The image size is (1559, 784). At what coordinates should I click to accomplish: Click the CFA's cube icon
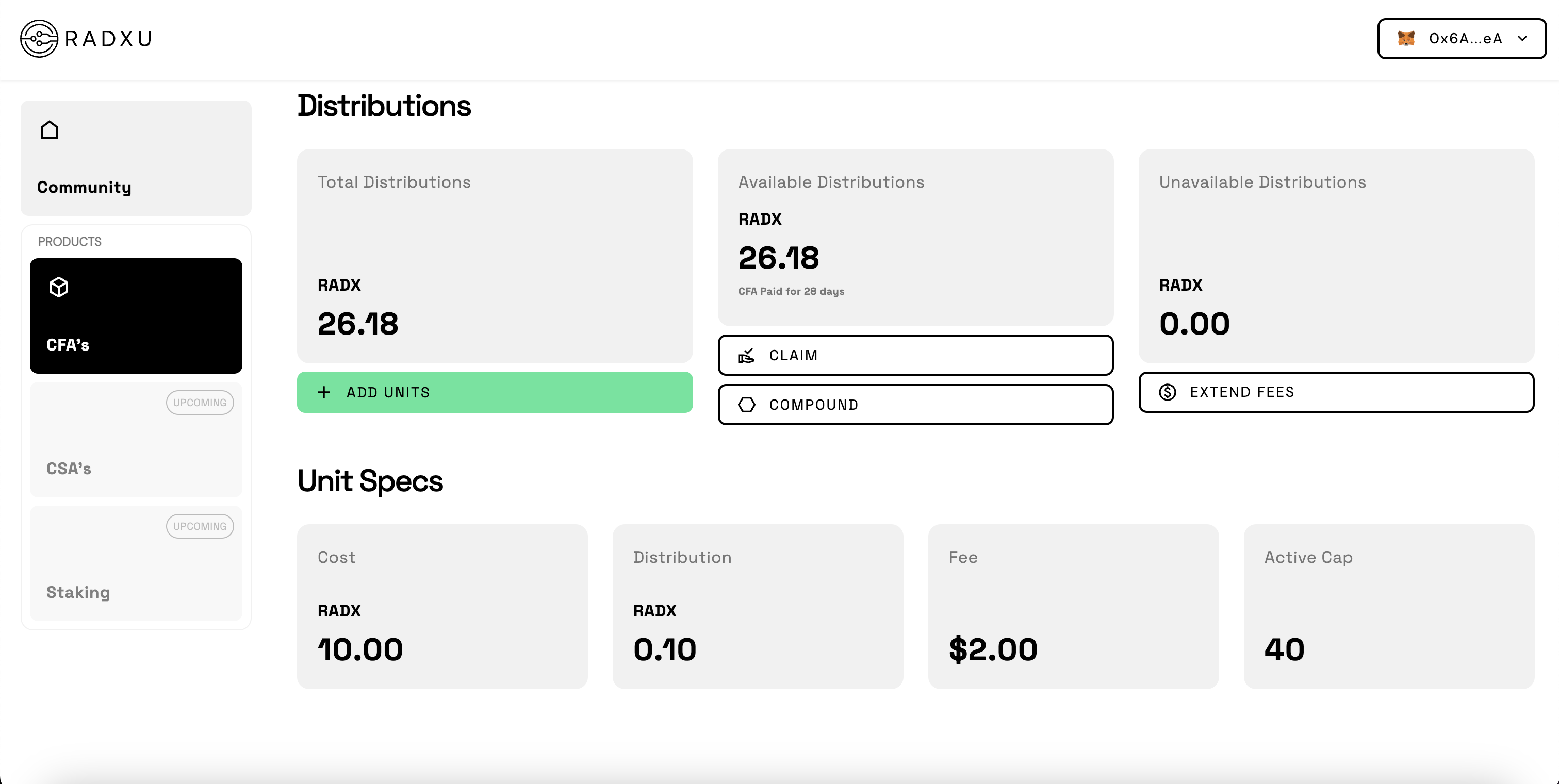[58, 287]
